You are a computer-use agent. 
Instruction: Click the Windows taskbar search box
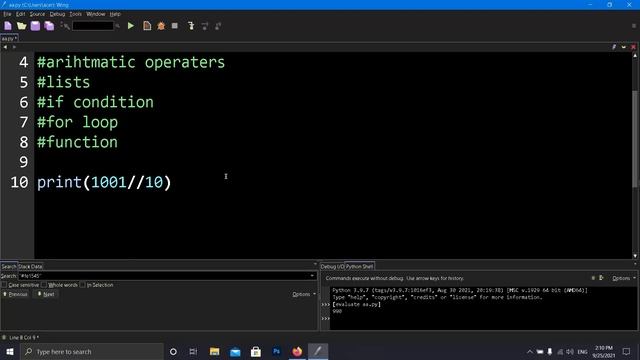pyautogui.click(x=92, y=351)
